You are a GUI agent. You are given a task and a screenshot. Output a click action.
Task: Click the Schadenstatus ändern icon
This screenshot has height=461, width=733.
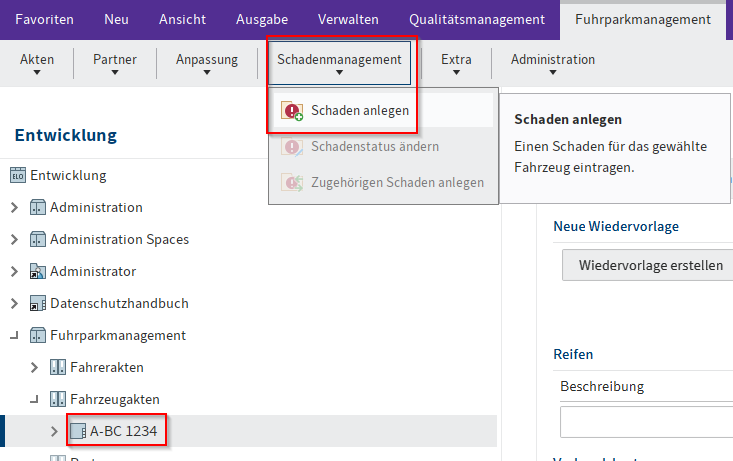click(x=292, y=147)
